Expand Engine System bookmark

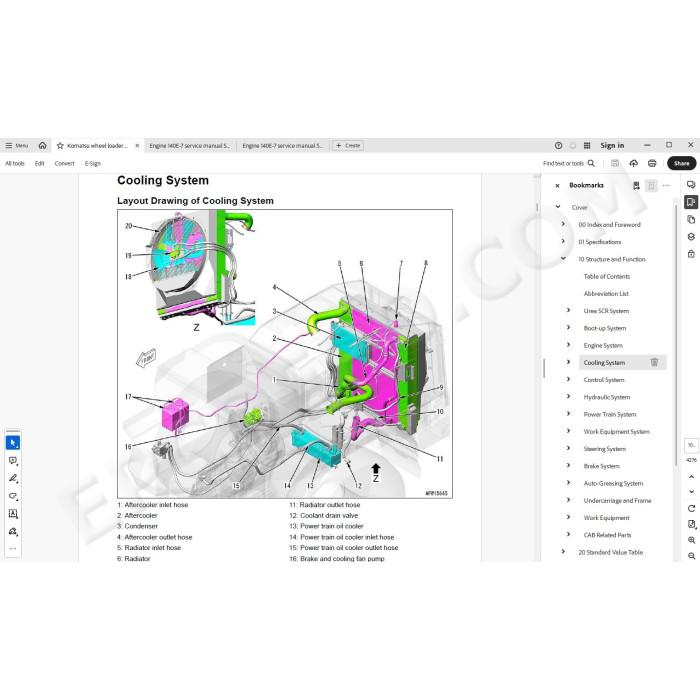tap(568, 345)
